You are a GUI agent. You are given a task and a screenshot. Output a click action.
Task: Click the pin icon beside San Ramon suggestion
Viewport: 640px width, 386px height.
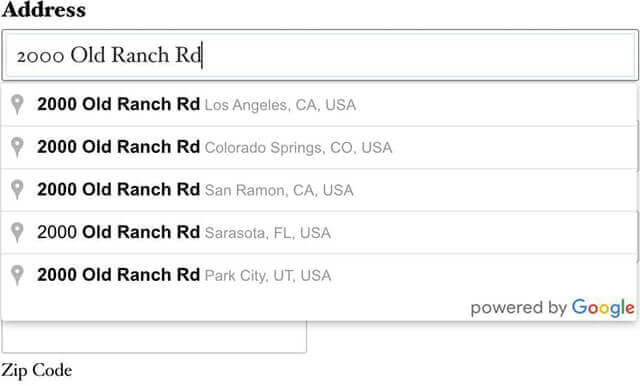point(17,190)
